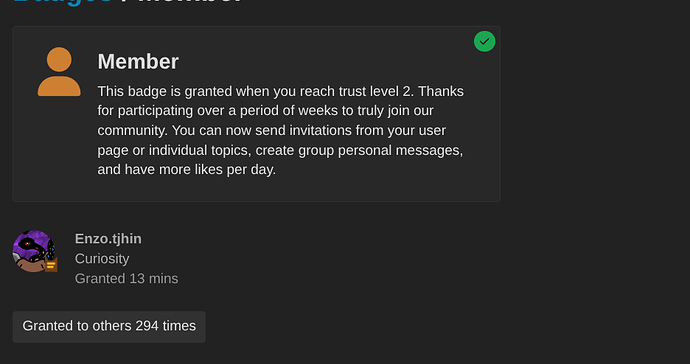
Task: Click the trust level 2 description line
Action: 280,91
